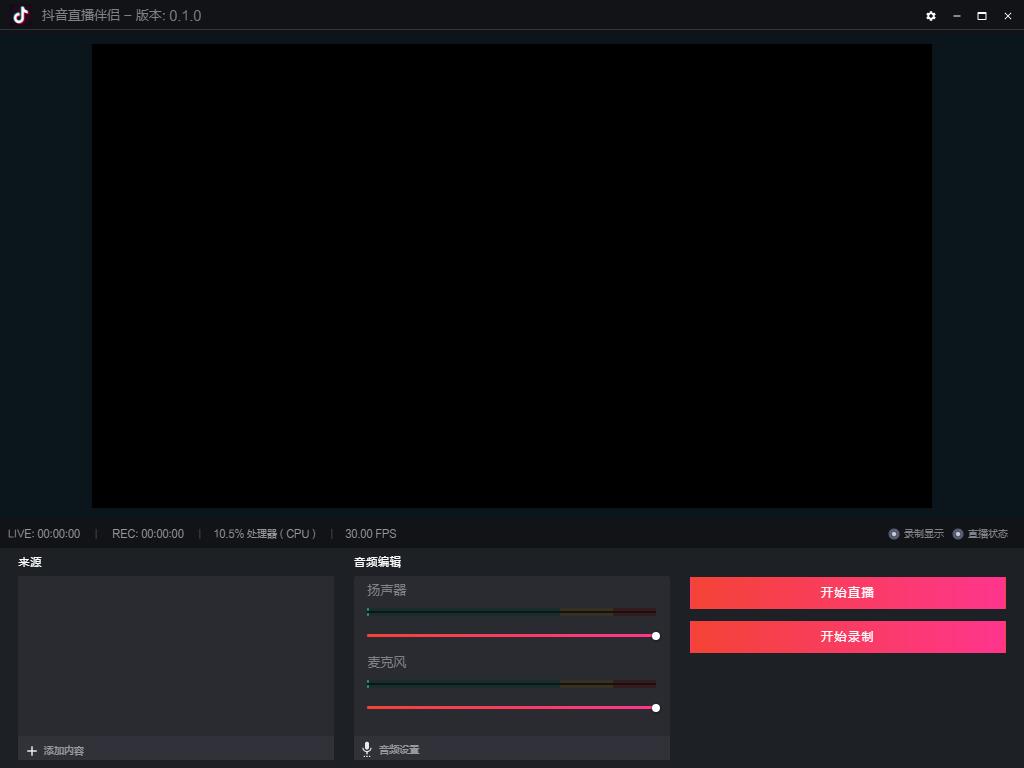Image resolution: width=1024 pixels, height=768 pixels.
Task: Click the empty 来源 sources list area
Action: pos(176,655)
